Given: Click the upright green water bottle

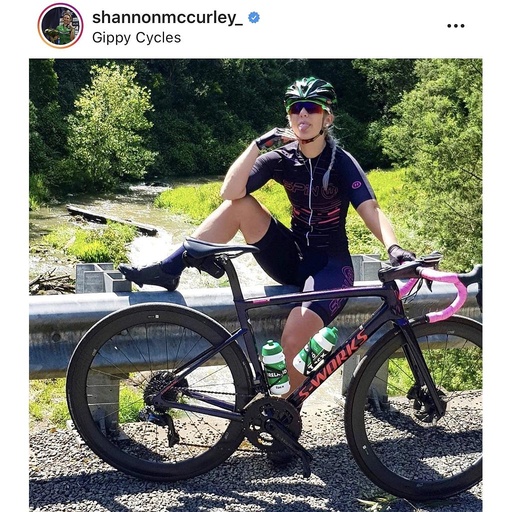Looking at the screenshot, I should tap(275, 367).
